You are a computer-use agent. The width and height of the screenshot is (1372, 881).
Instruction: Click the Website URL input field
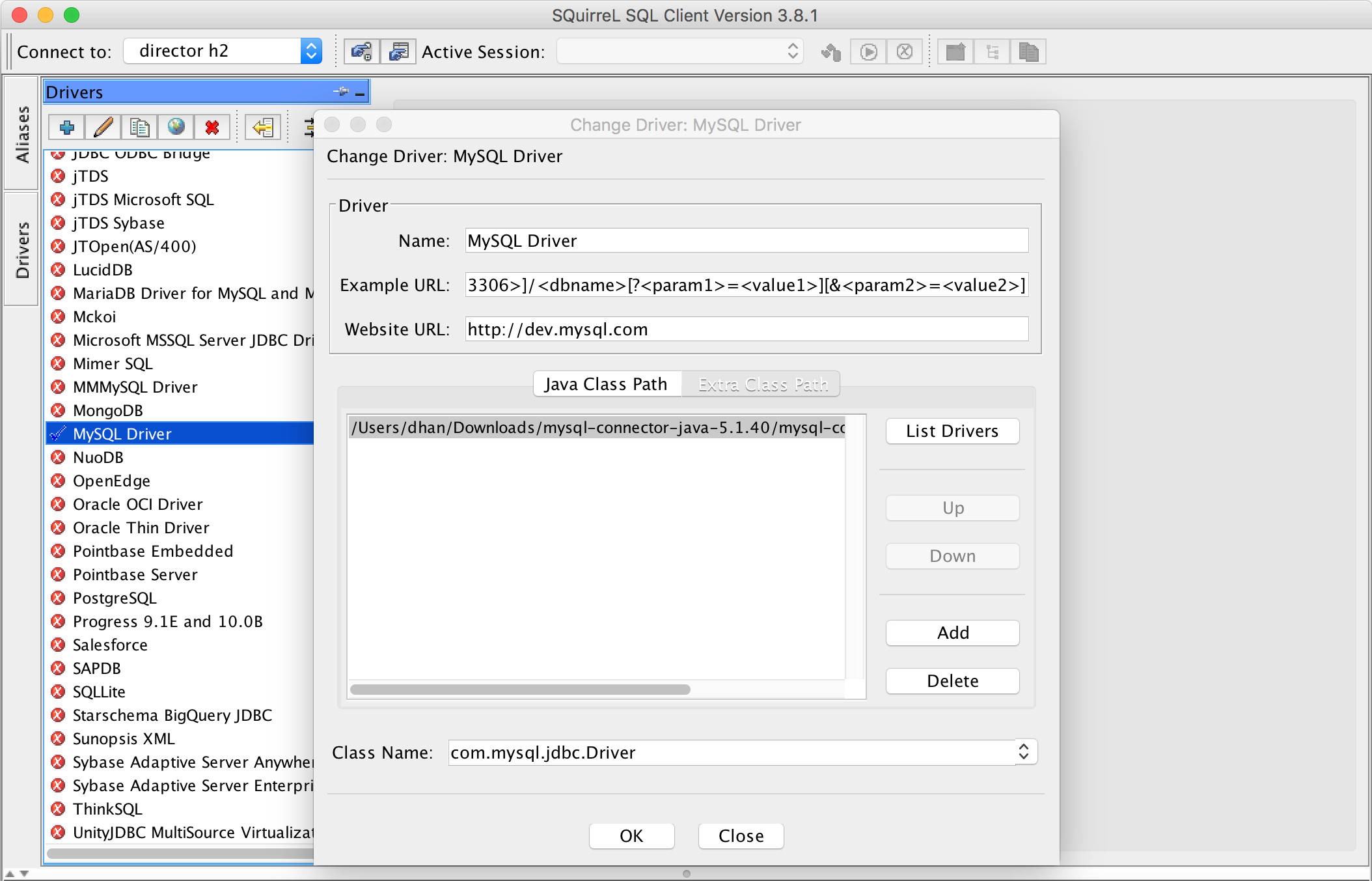[747, 329]
